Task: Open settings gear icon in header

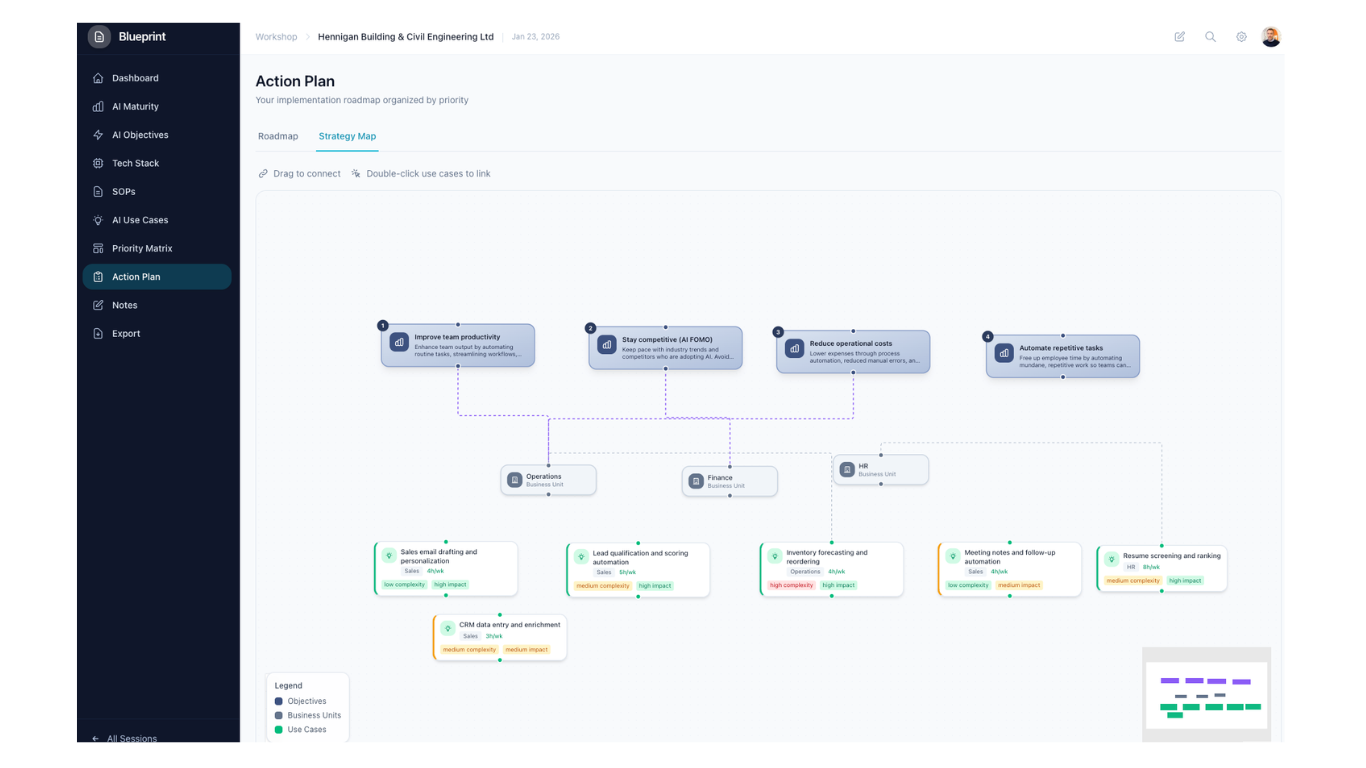Action: point(1241,37)
